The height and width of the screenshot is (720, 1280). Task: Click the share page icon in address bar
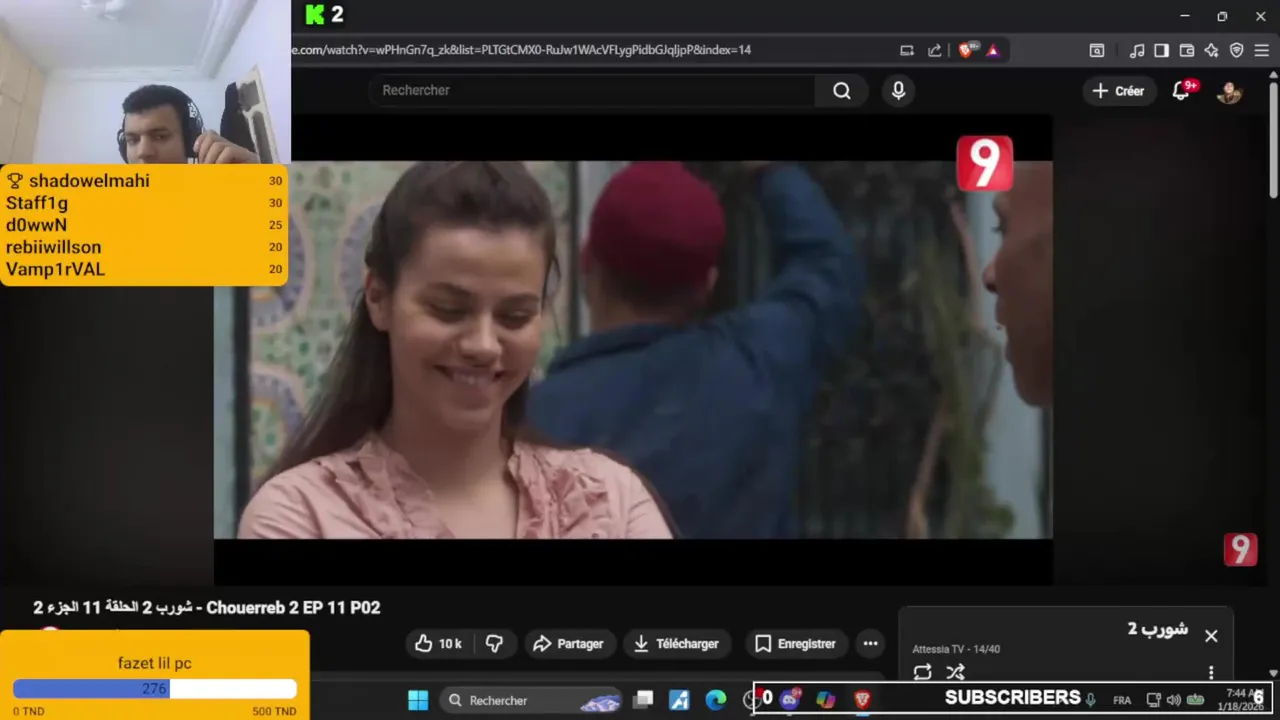[x=934, y=50]
